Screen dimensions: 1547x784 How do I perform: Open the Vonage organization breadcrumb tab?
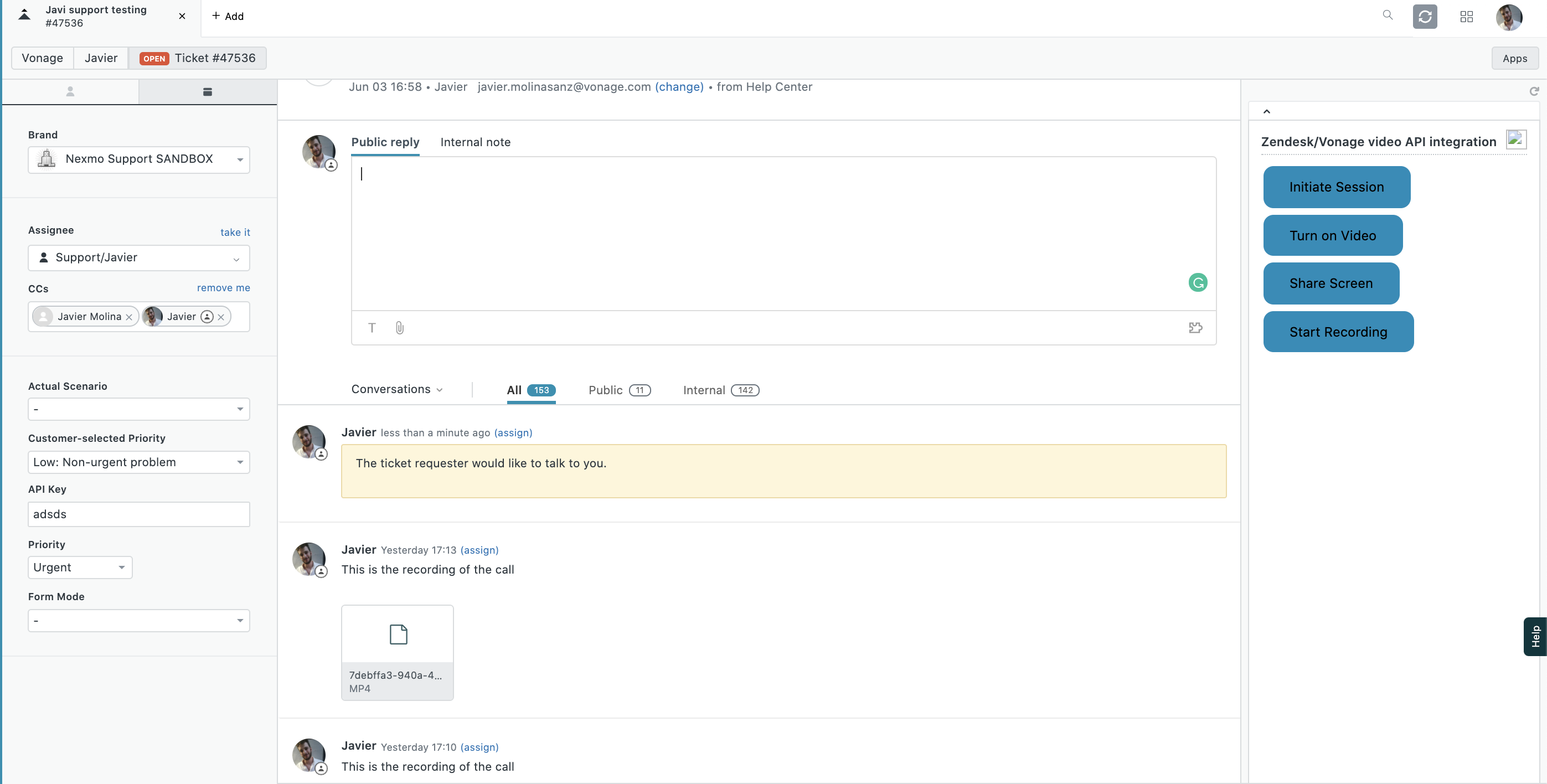[x=42, y=58]
